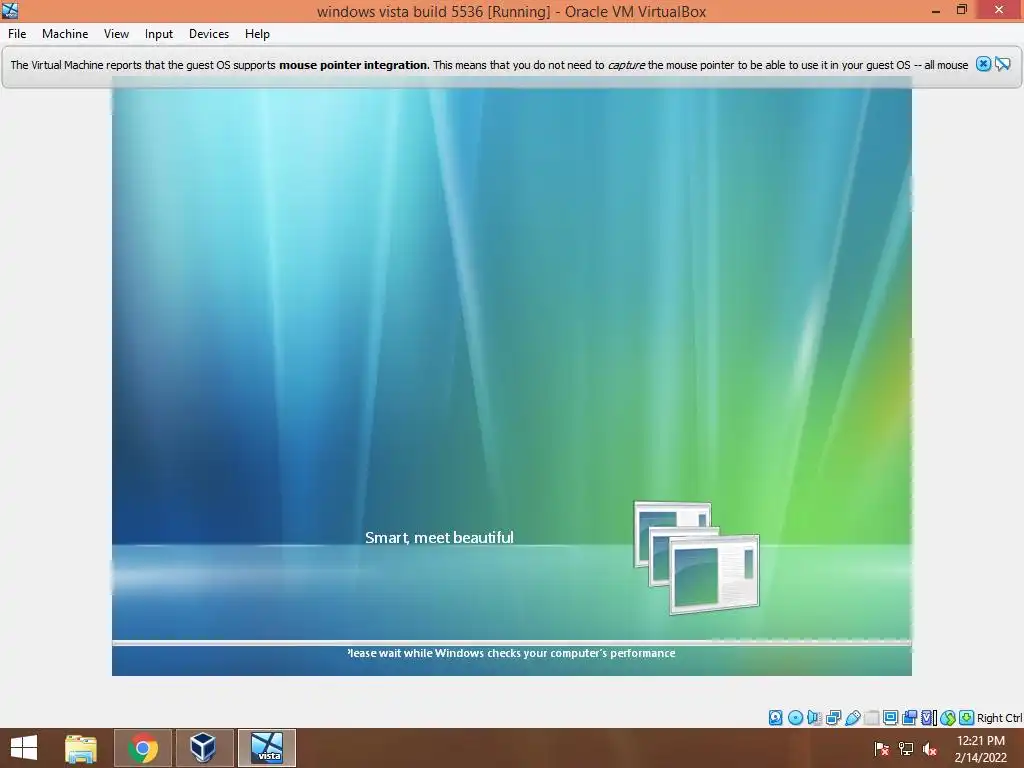This screenshot has width=1024, height=768.
Task: Click the keyboard capture arrow indicator
Action: (x=967, y=718)
